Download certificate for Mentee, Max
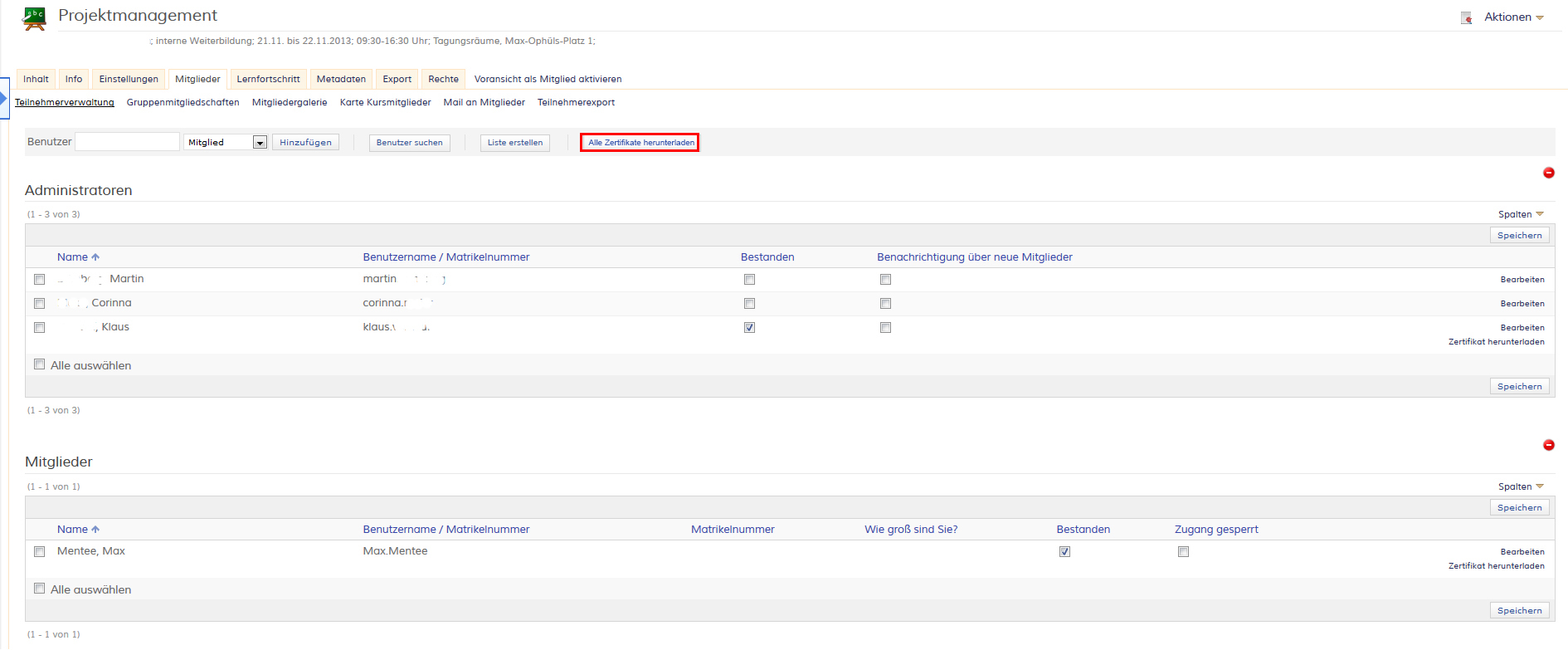 click(x=1496, y=566)
